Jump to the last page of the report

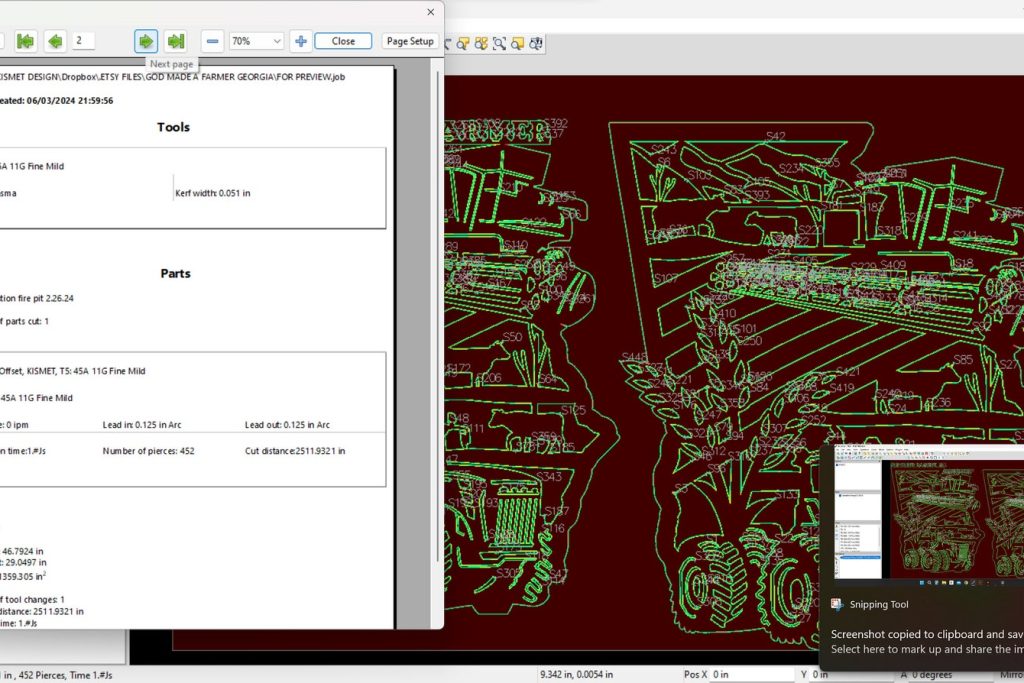(176, 41)
